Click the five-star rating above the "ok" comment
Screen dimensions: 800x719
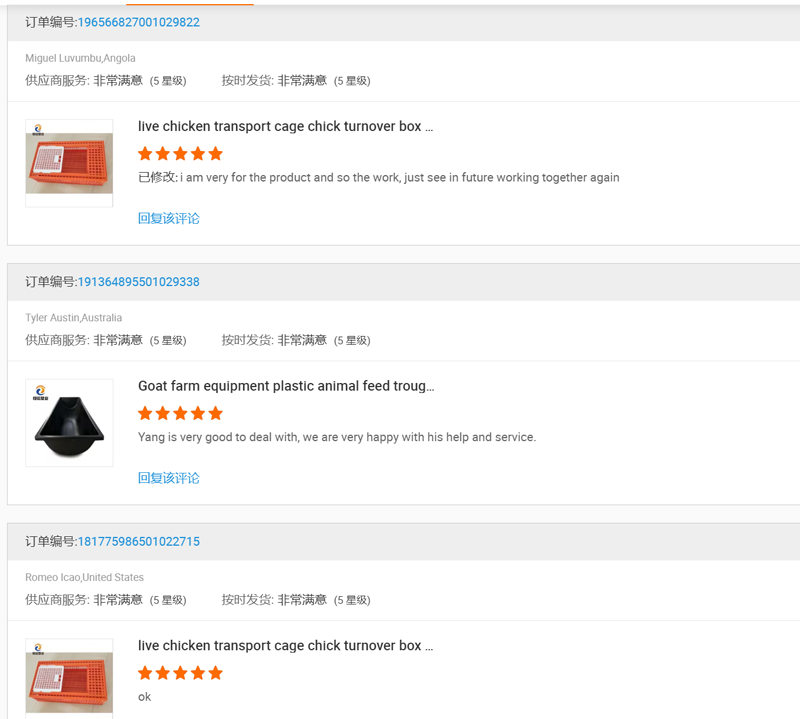tap(180, 673)
